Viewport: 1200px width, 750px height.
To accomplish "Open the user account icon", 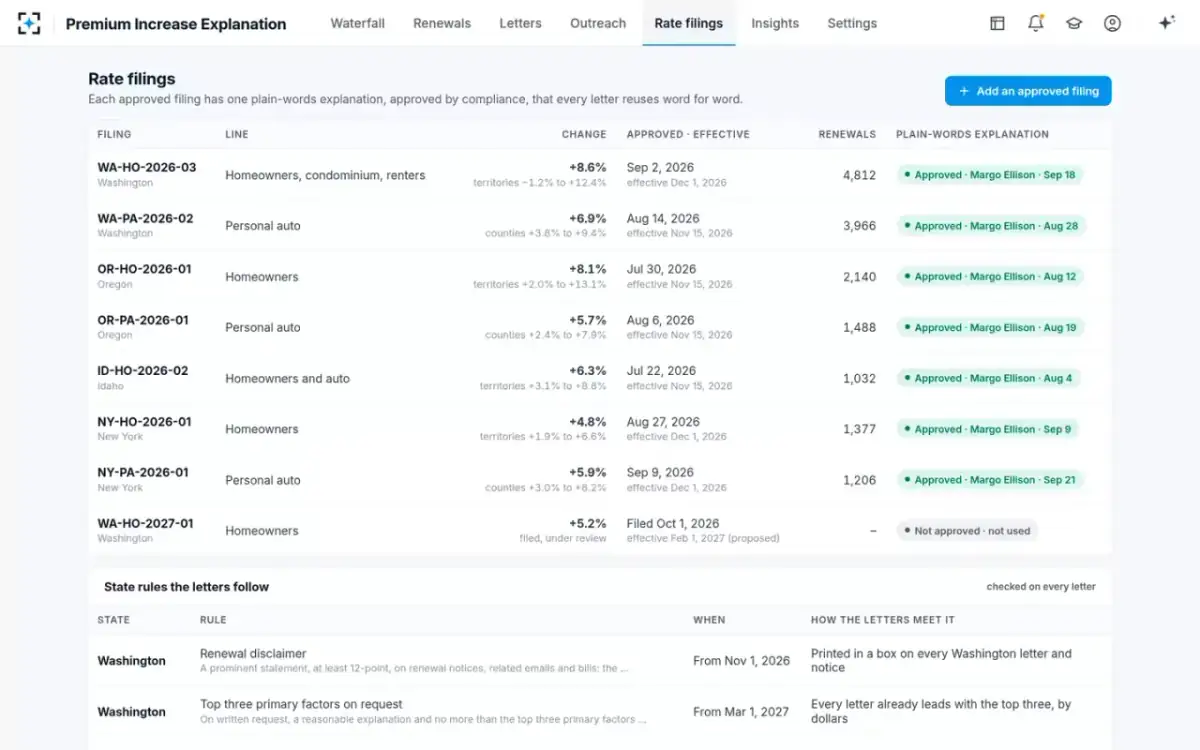I will pyautogui.click(x=1112, y=23).
